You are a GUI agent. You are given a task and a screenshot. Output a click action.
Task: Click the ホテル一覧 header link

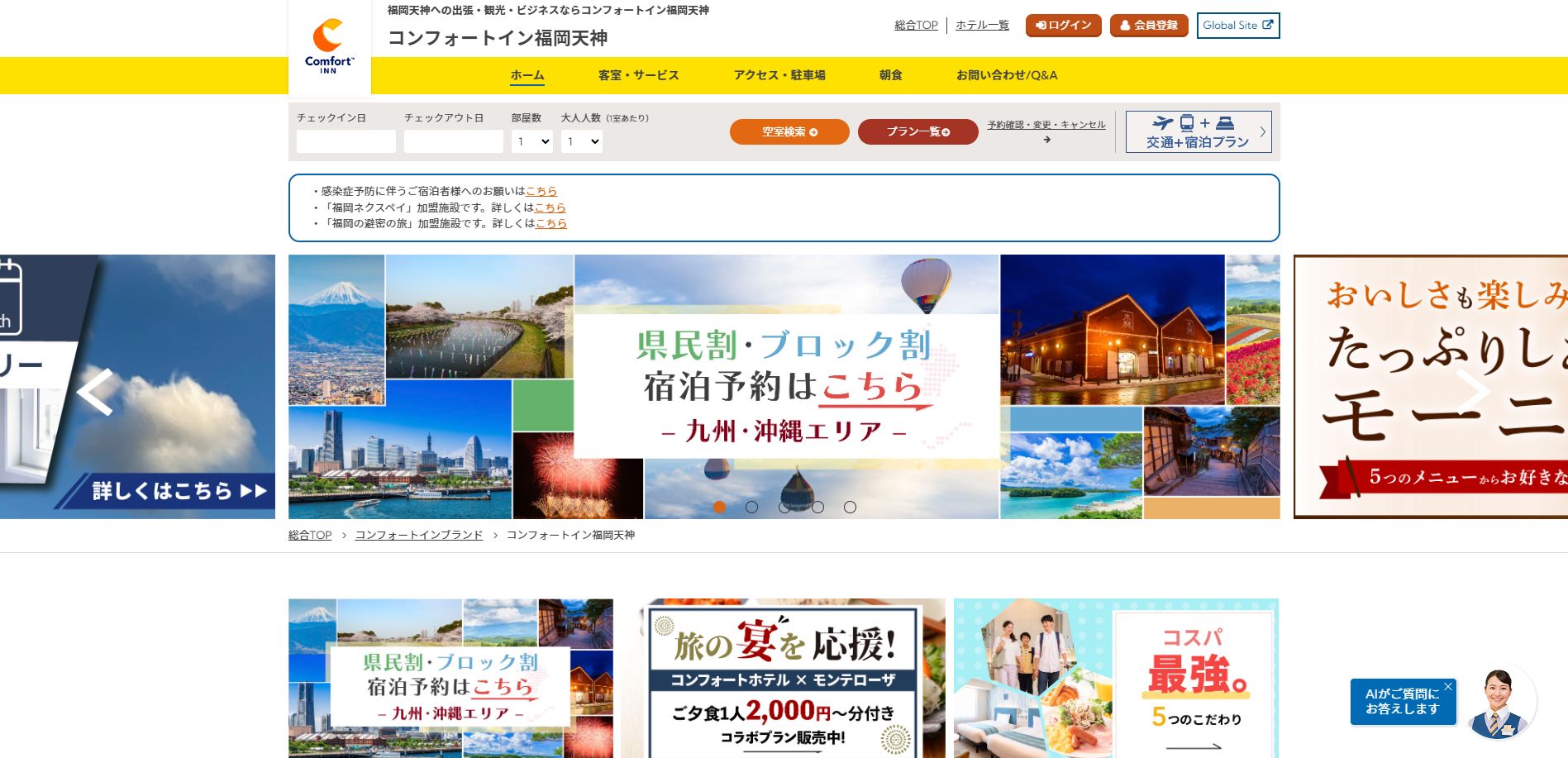pos(982,25)
